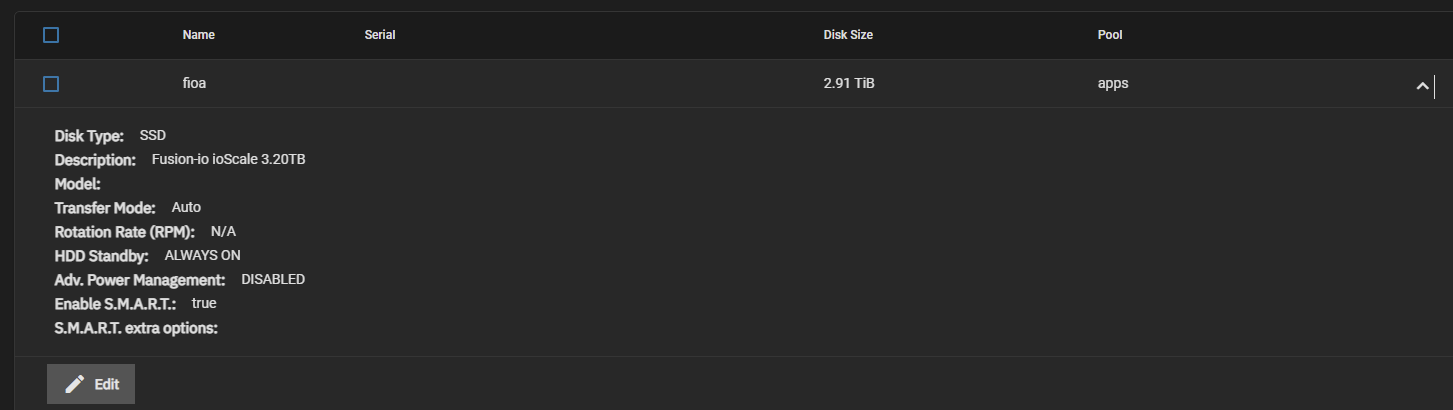Click the Fusion-io ioScale 3.20TB description
1453x410 pixels.
click(x=229, y=159)
